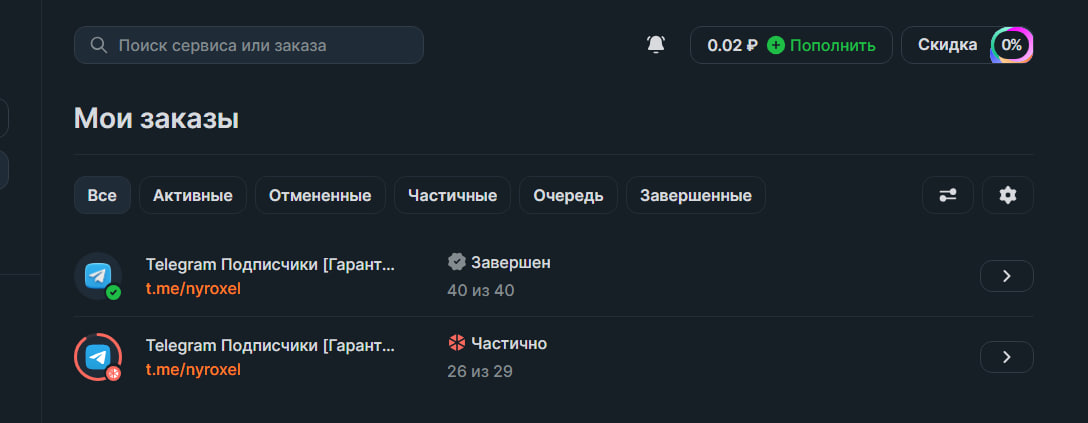The image size is (1088, 423).
Task: Open the t.me/nyroxel link of completed order
Action: tap(193, 289)
